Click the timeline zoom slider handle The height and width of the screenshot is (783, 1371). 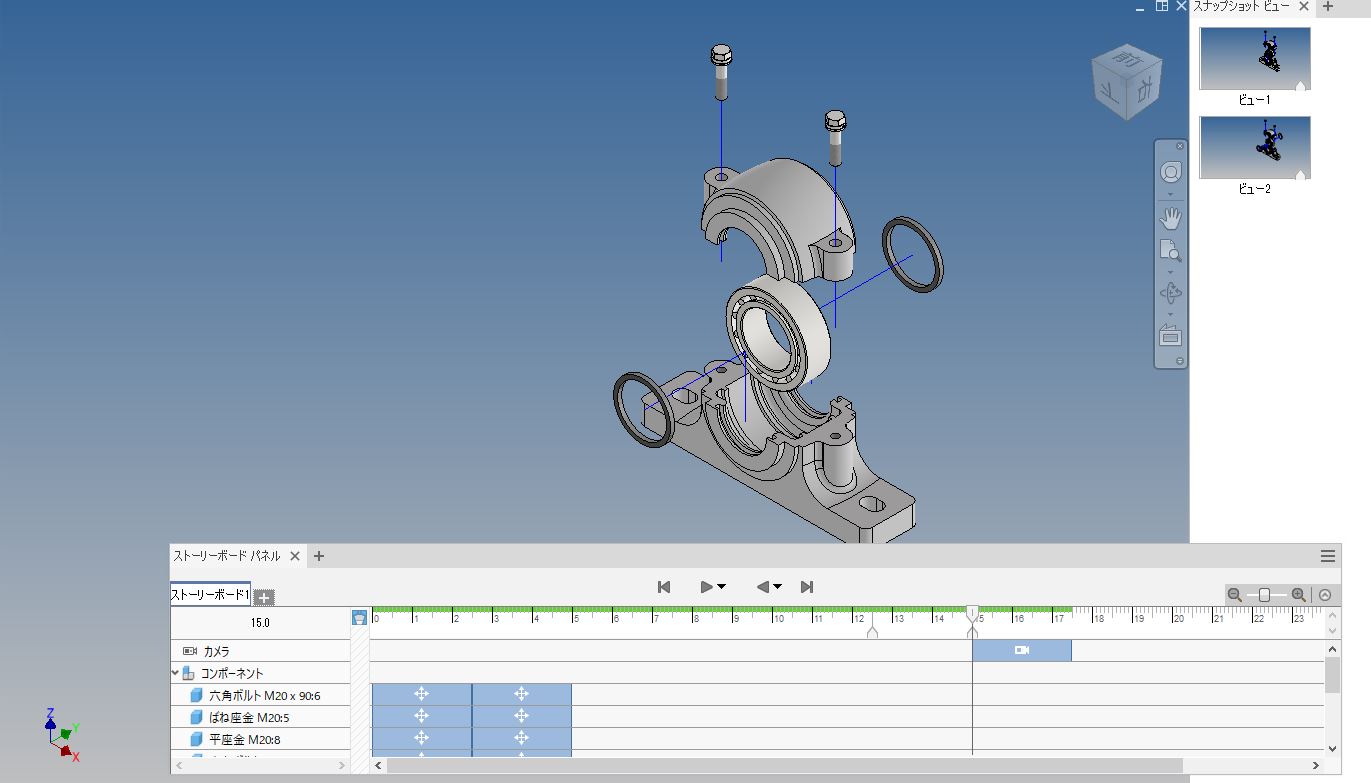tap(1265, 595)
